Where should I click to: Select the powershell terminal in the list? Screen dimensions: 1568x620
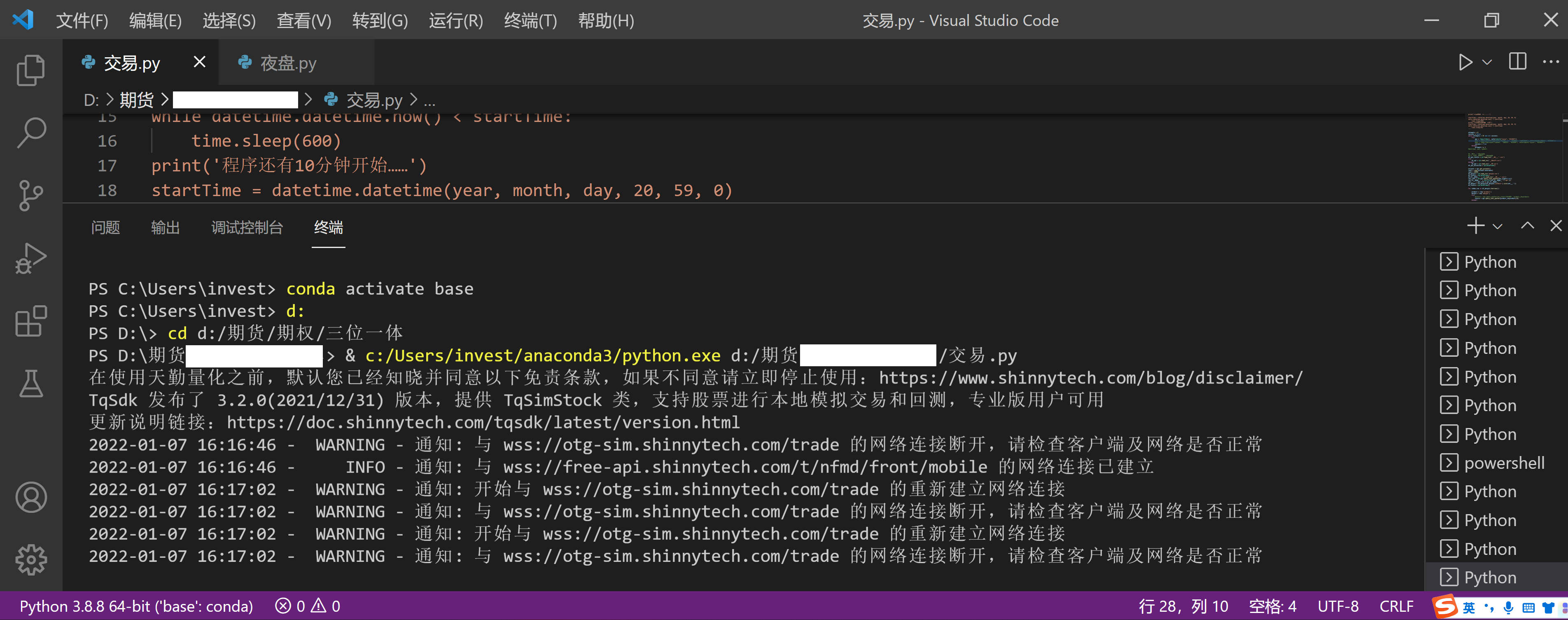click(1497, 463)
